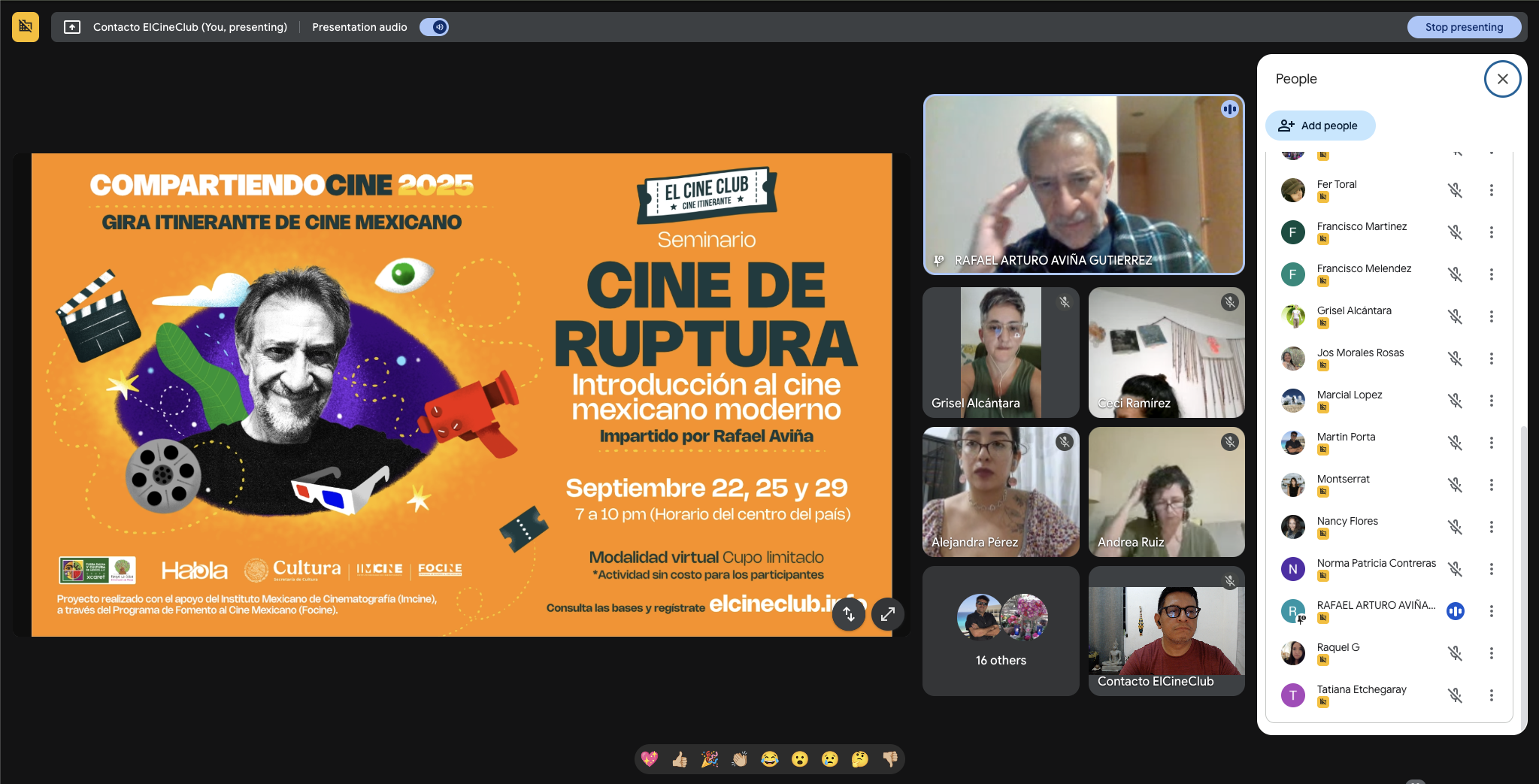Click muted mic icon on Ceci Ramirez tile
The image size is (1539, 784).
(1229, 302)
